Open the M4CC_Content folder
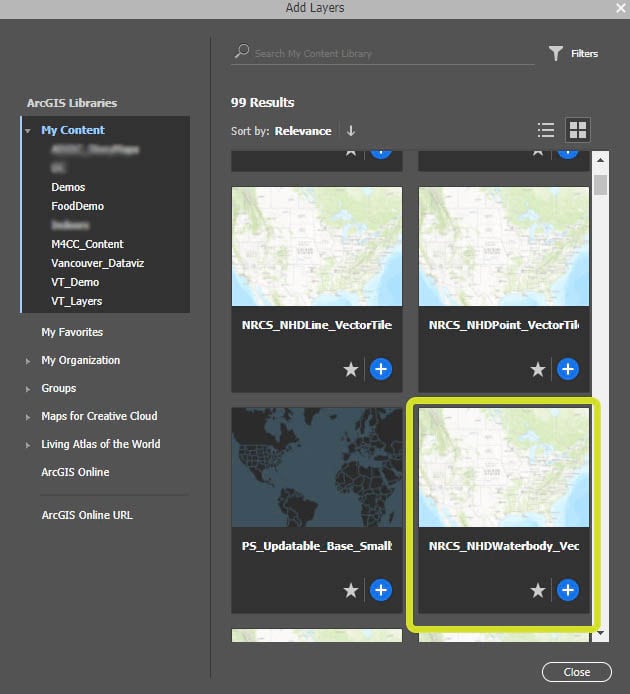The height and width of the screenshot is (694, 630). point(87,244)
